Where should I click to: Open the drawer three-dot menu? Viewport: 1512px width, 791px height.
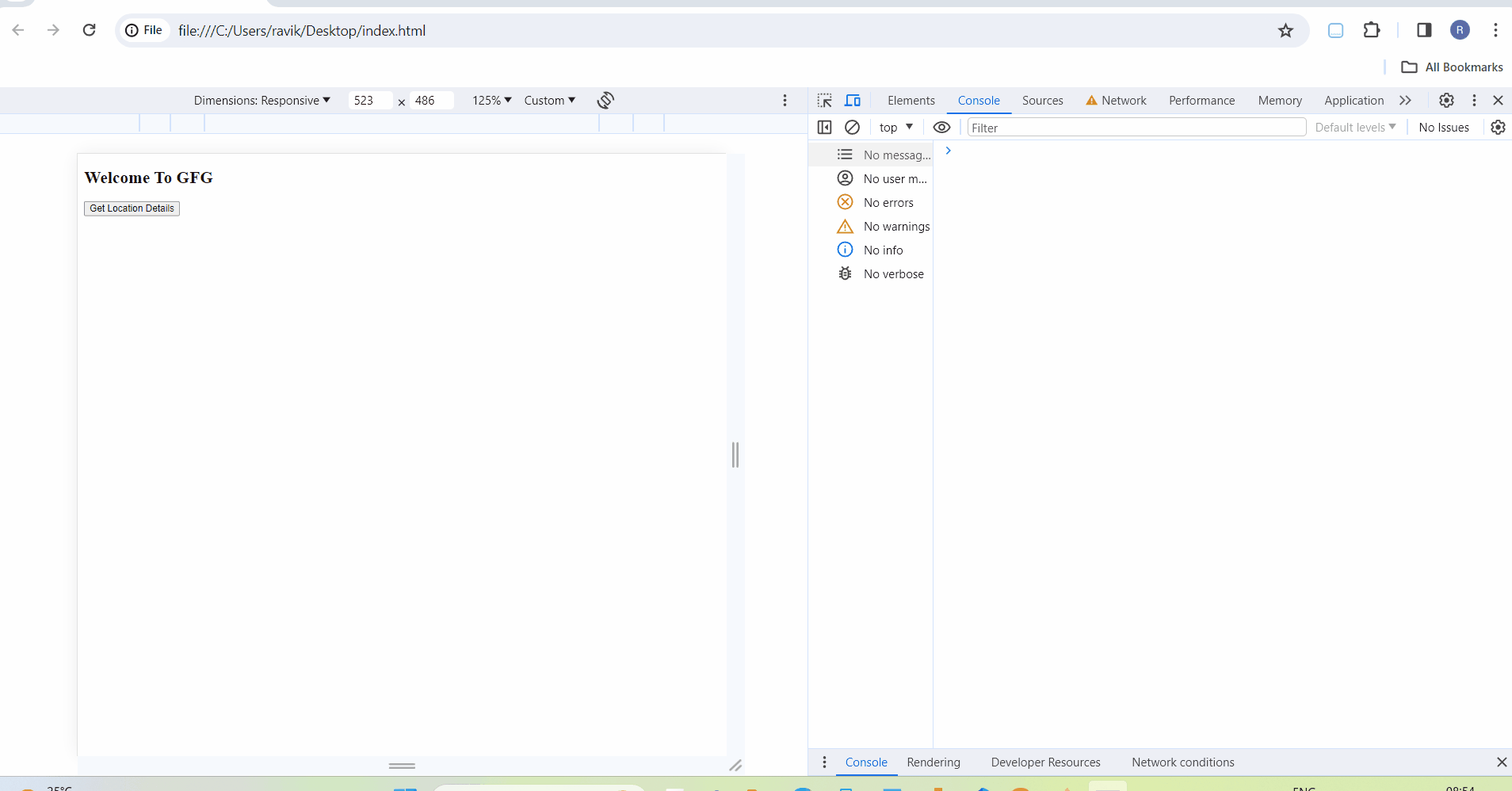click(x=824, y=762)
